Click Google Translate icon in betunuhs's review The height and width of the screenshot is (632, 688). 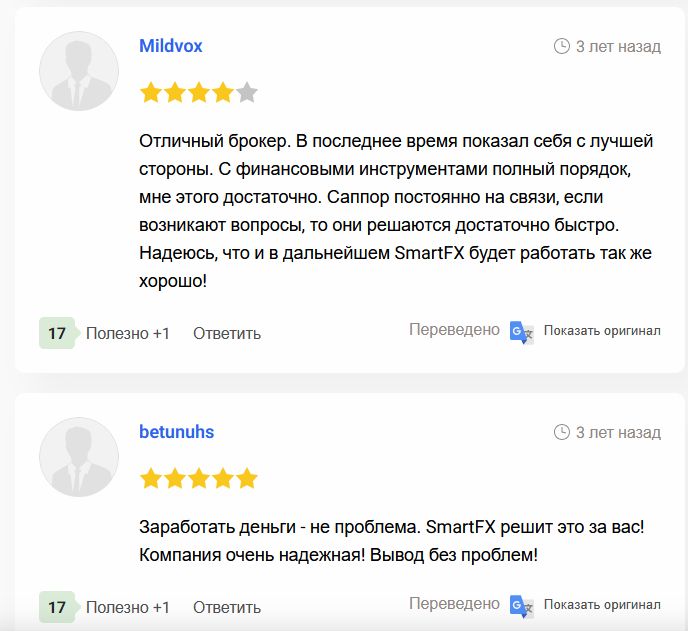(521, 605)
